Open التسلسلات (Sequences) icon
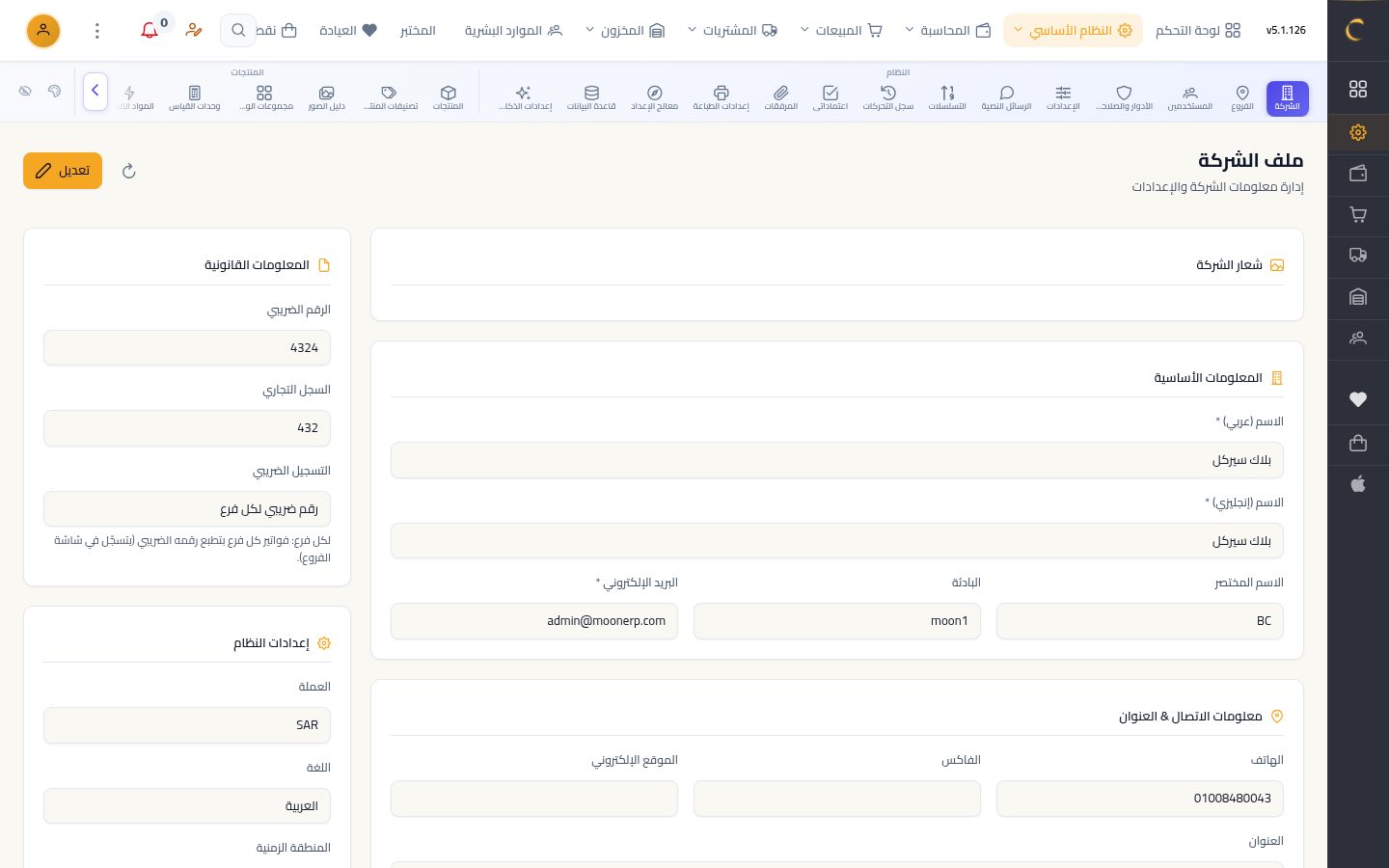 click(947, 98)
